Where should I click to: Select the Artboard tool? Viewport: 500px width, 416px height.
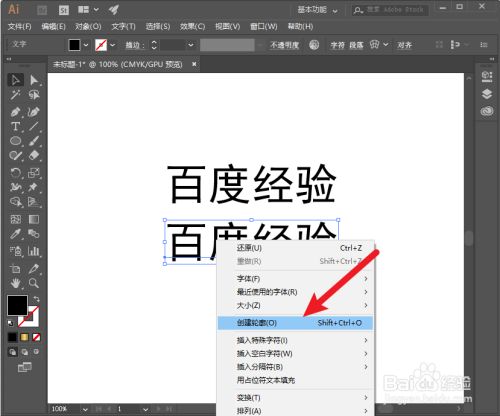click(x=15, y=268)
